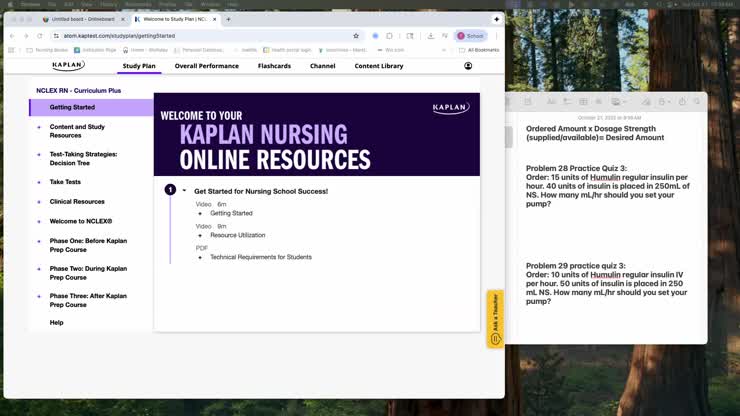Screen dimensions: 740x416
Task: Click the markup pen icon in Notes toolbar
Action: click(646, 102)
